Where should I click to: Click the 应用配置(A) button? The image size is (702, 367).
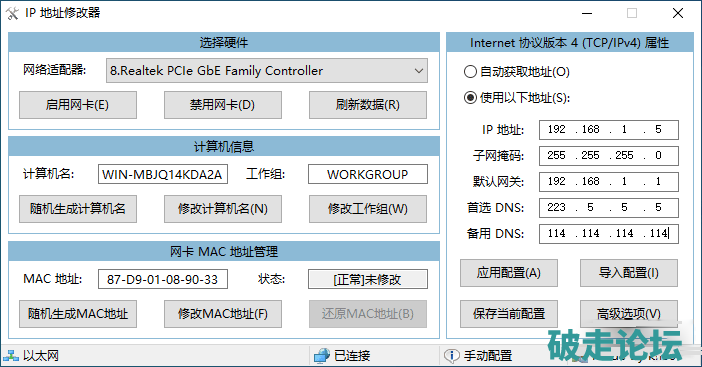pos(509,273)
